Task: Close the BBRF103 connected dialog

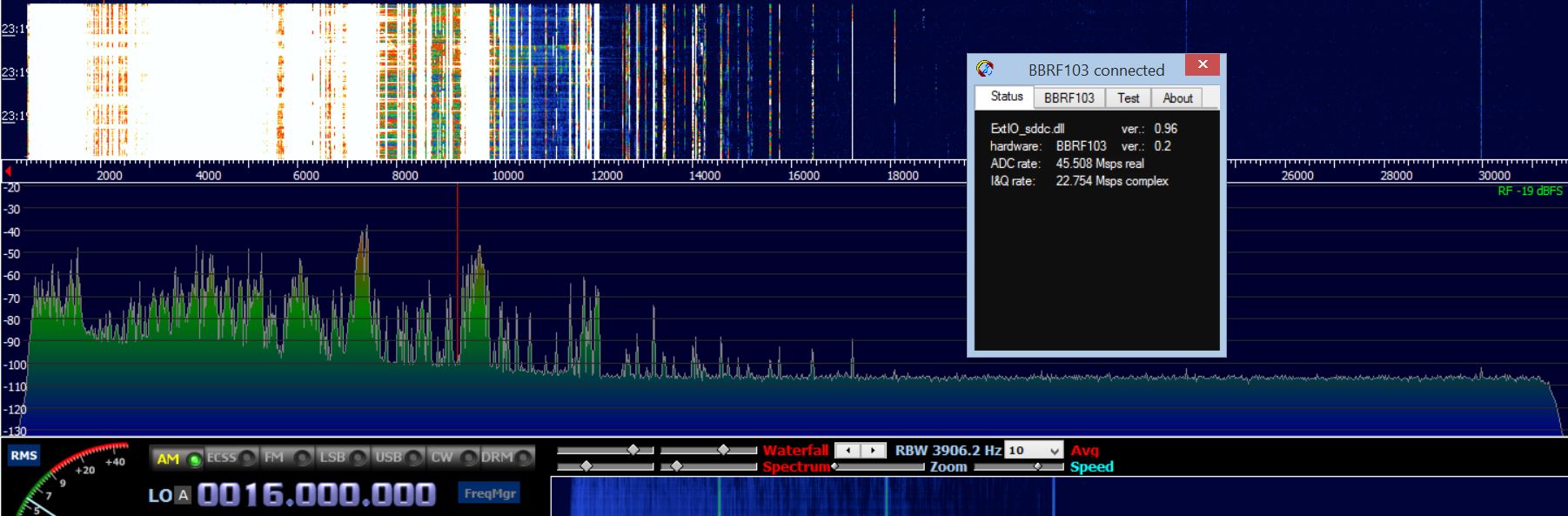Action: click(x=1203, y=64)
